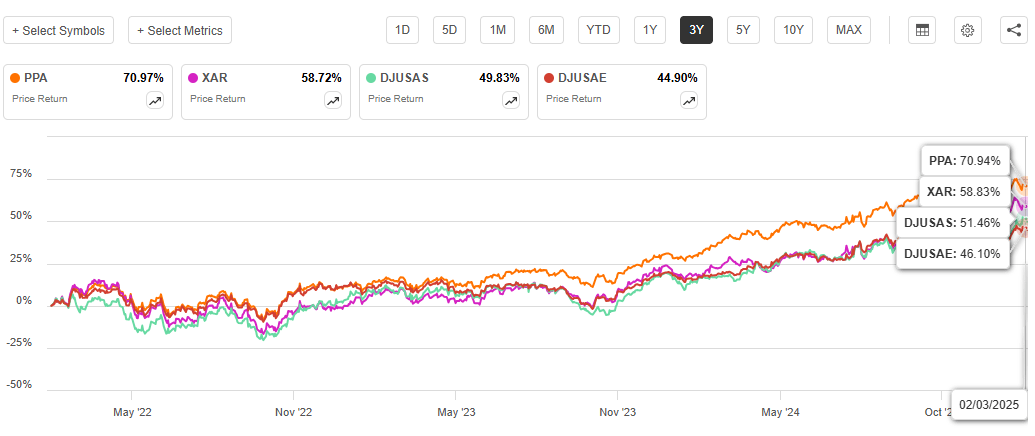Click the Nov '23 axis label
The width and height of the screenshot is (1035, 436).
point(617,412)
